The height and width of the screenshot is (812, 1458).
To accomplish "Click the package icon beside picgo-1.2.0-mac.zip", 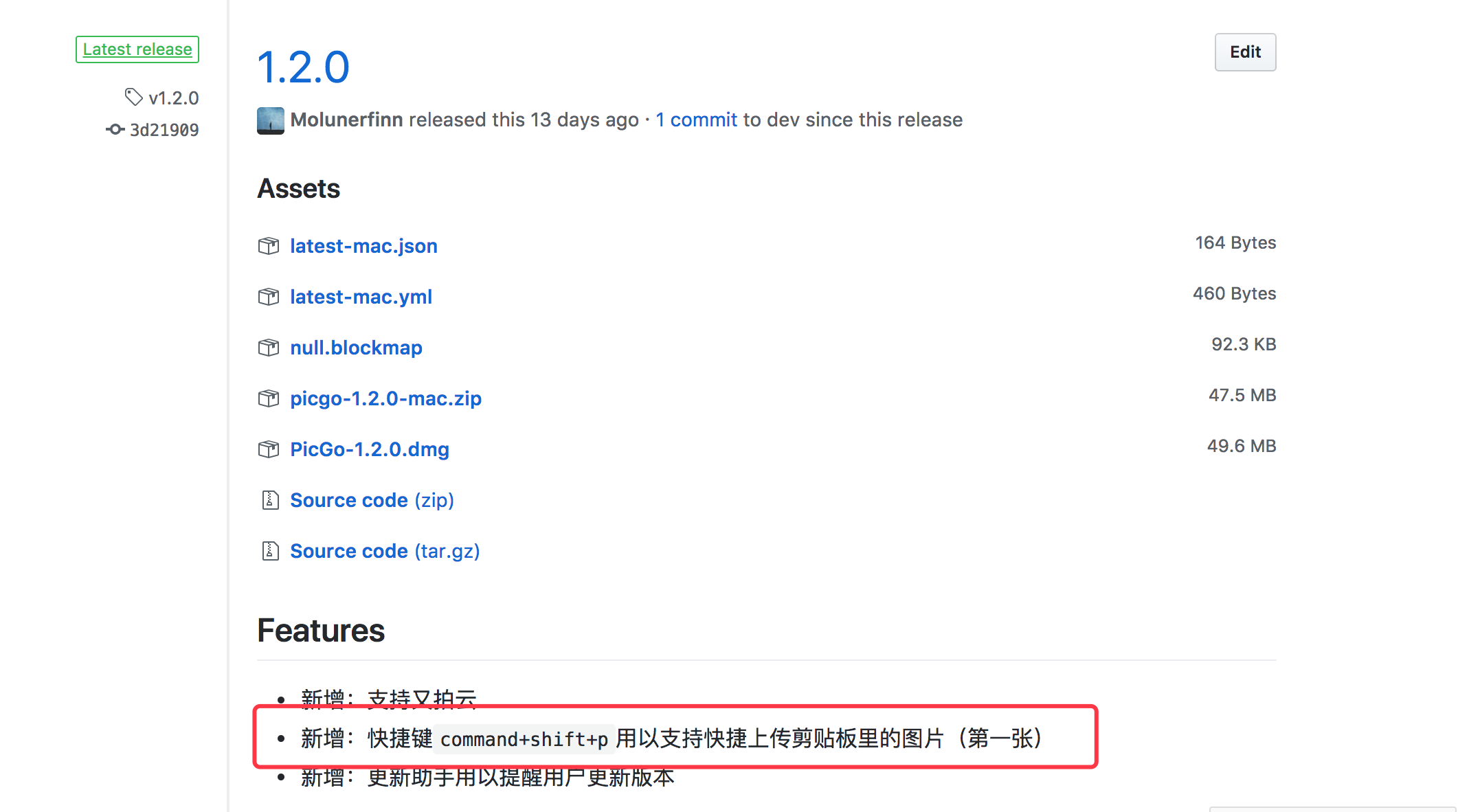I will pos(269,398).
